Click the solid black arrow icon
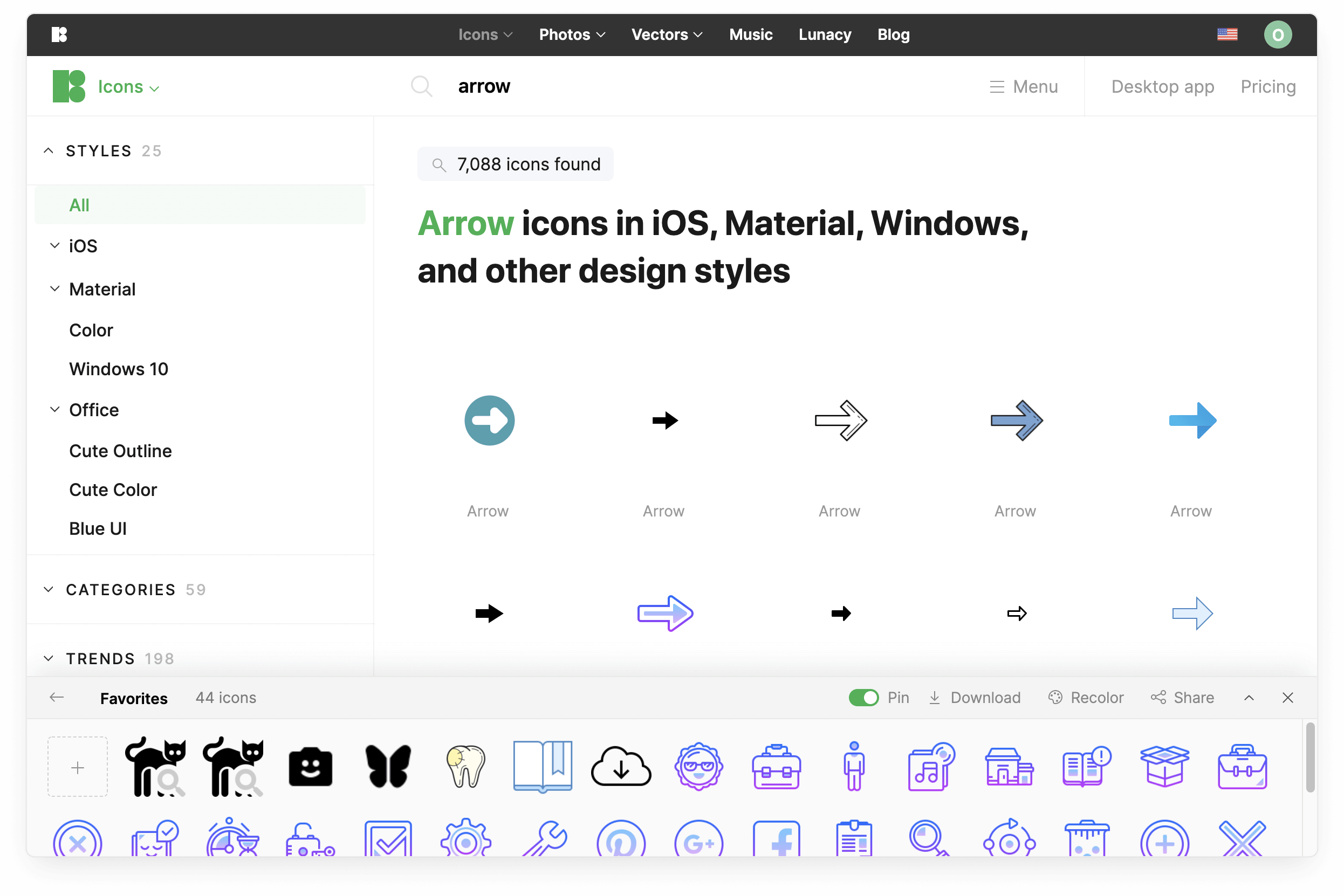The width and height of the screenshot is (1344, 896). pos(663,420)
